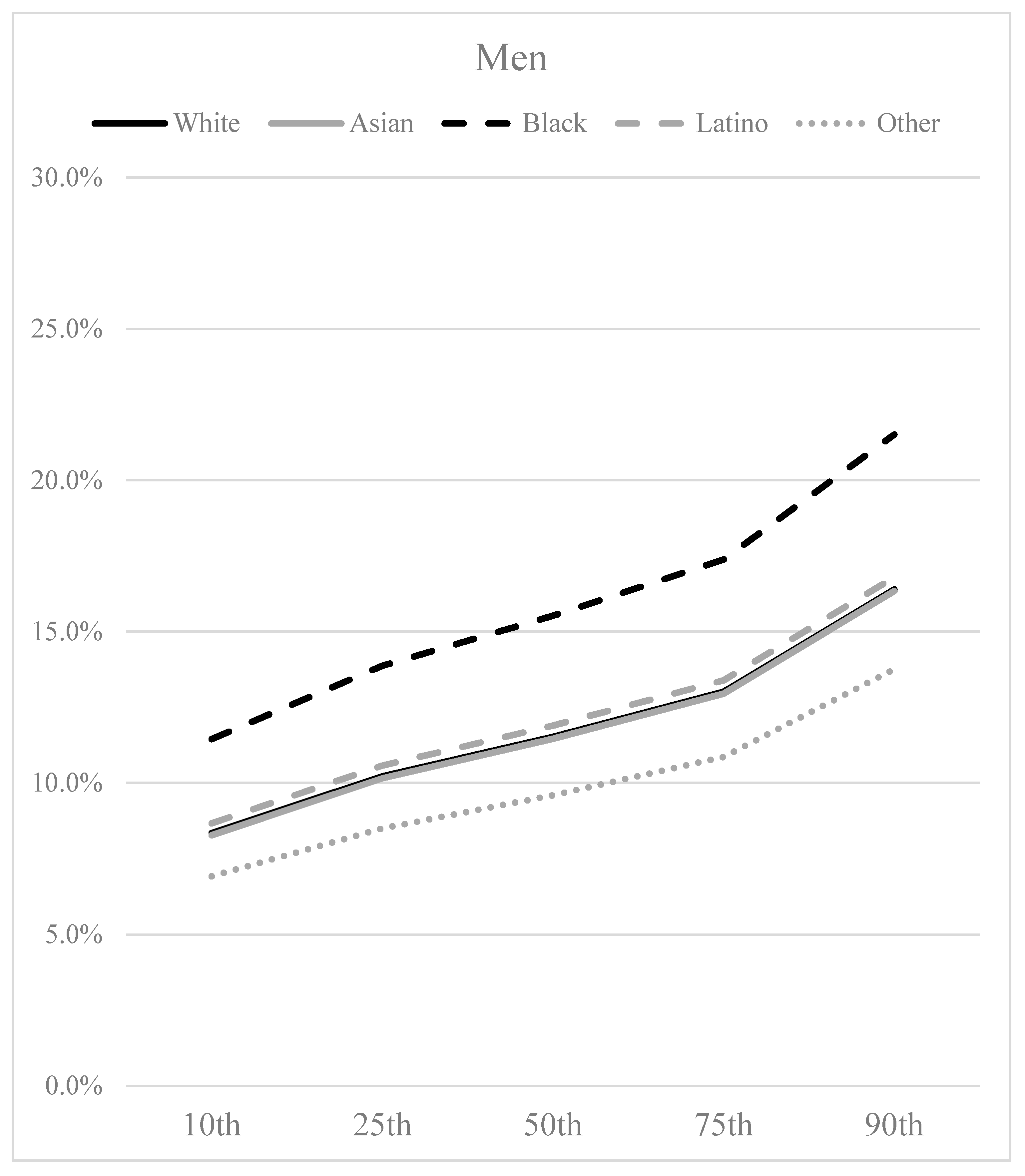Select the 30.0% y-axis label
This screenshot has height=1176, width=1025.
pyautogui.click(x=68, y=179)
